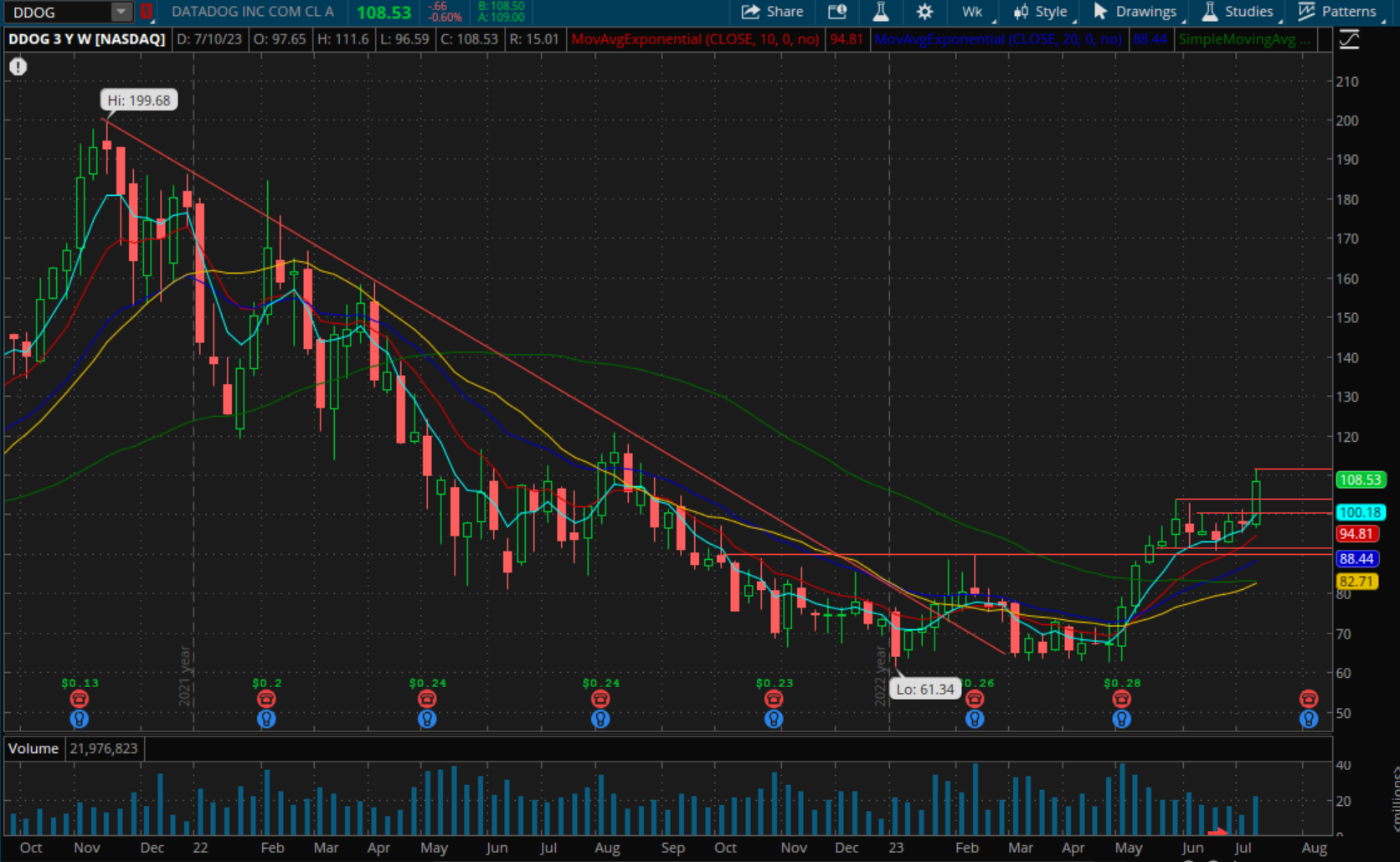Click the DDOG 3 Y W [NASDAQ] label

[x=87, y=39]
